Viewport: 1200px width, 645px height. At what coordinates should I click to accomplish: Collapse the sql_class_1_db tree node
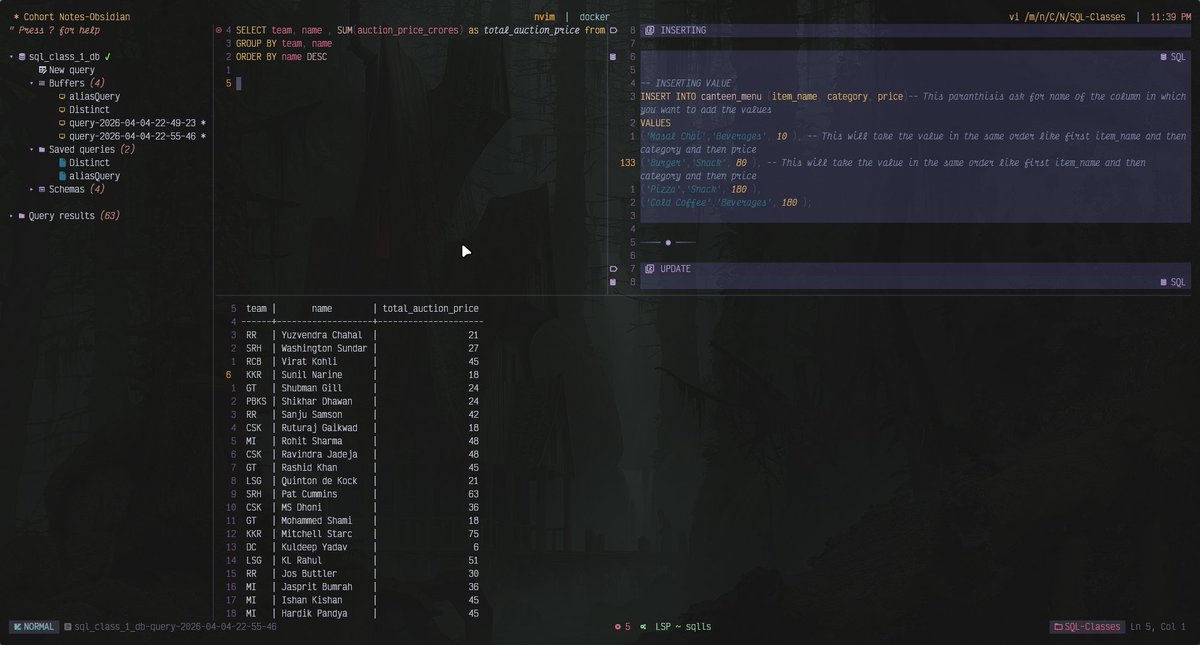pos(11,57)
